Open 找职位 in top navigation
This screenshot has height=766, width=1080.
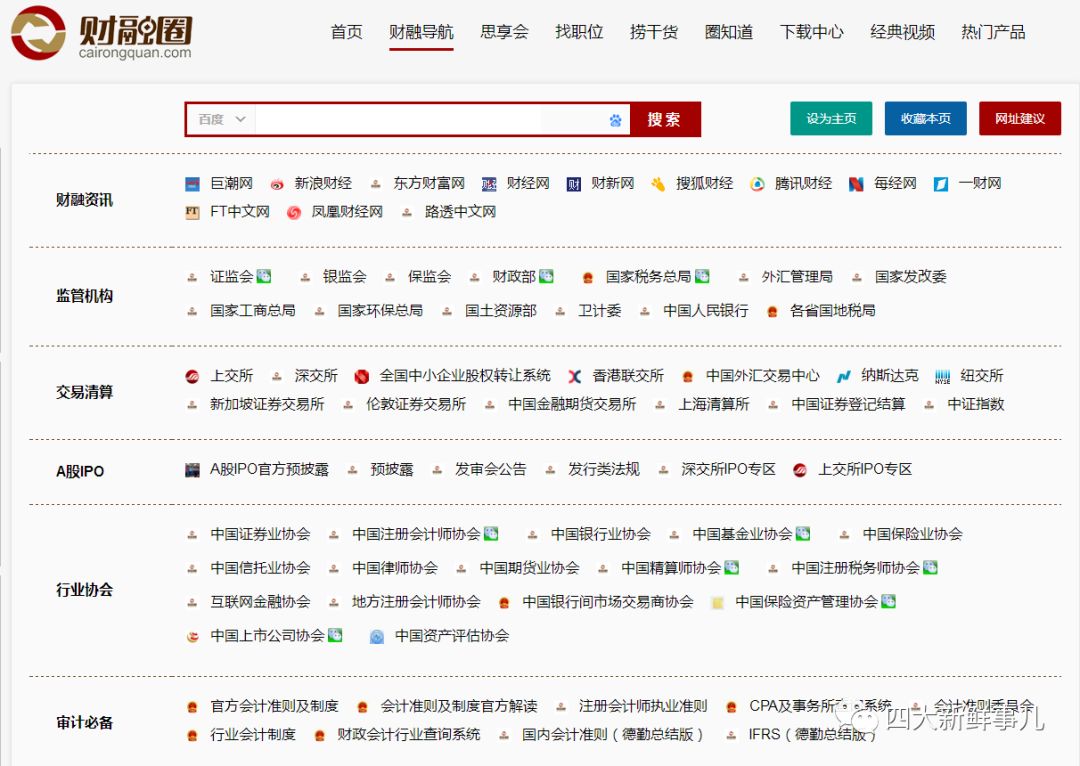click(x=579, y=32)
